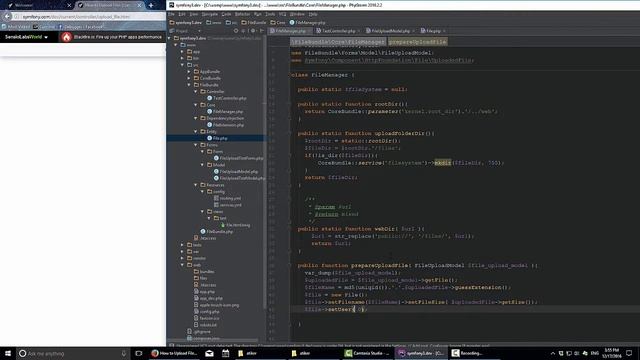Image resolution: width=640 pixels, height=360 pixels.
Task: Select services.yml in config folder
Action: coord(228,205)
